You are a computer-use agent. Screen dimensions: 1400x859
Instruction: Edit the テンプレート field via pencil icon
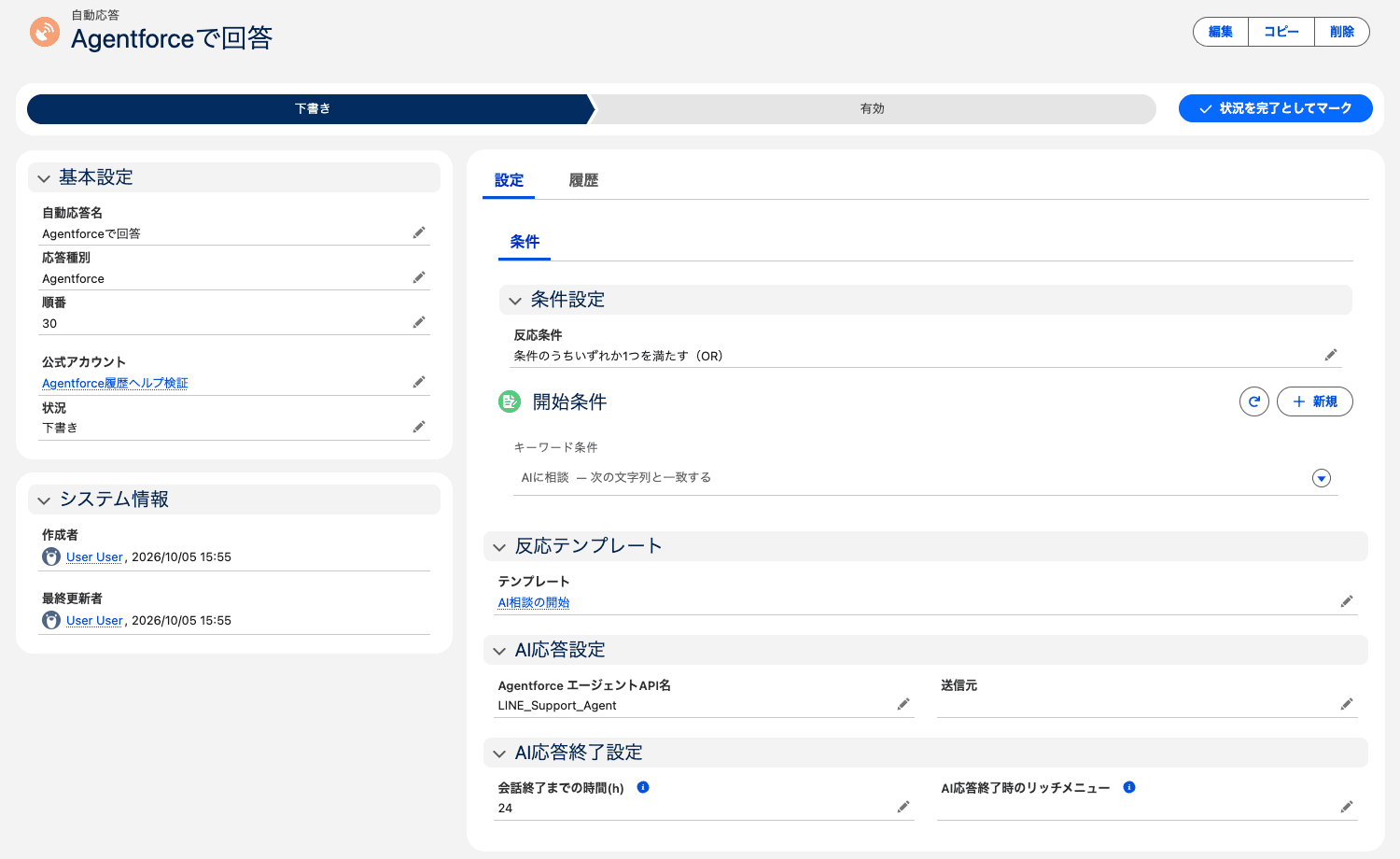(x=1347, y=601)
